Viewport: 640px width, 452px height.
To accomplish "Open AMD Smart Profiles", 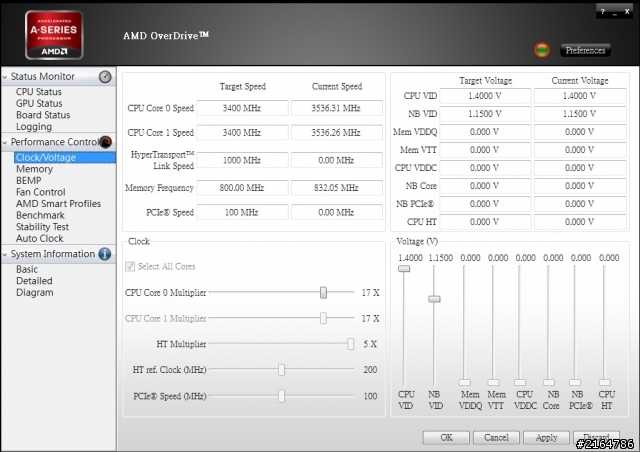I will pyautogui.click(x=58, y=204).
